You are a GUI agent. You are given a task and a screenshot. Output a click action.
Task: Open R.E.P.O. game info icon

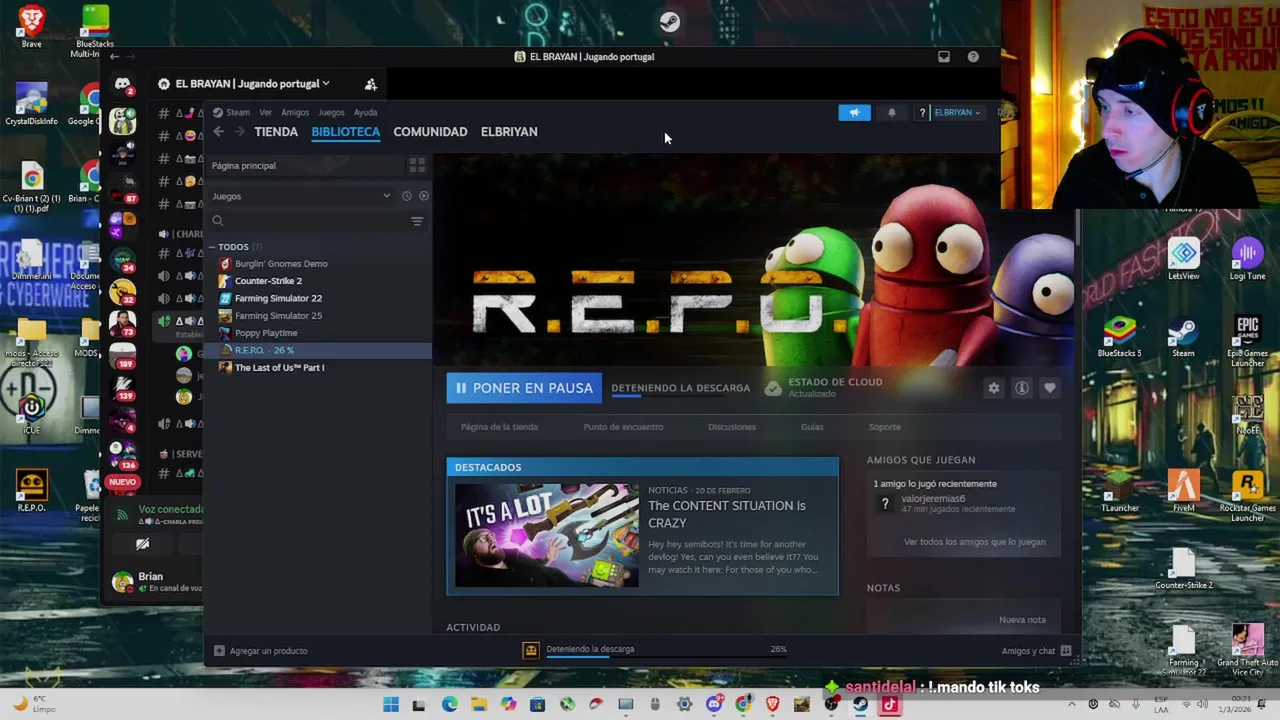click(1021, 388)
